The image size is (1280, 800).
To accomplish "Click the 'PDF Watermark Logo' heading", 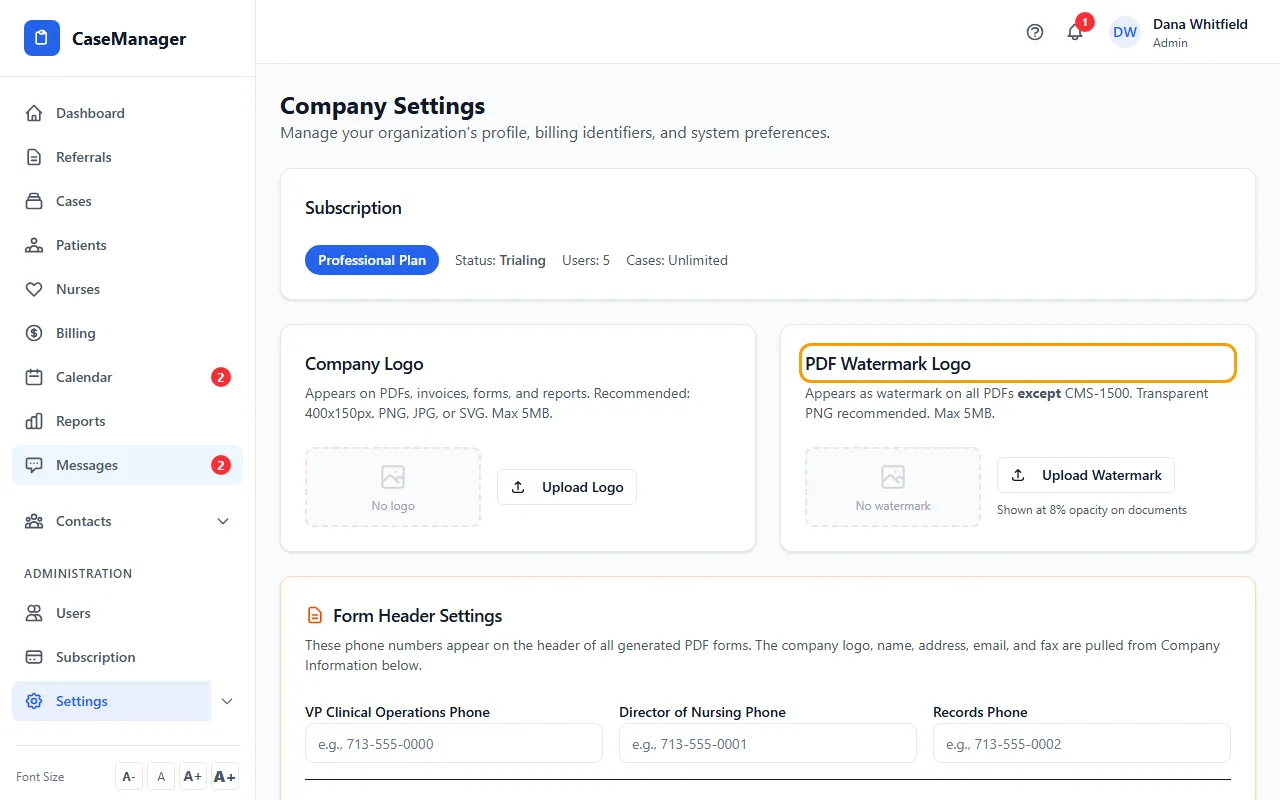I will point(888,364).
